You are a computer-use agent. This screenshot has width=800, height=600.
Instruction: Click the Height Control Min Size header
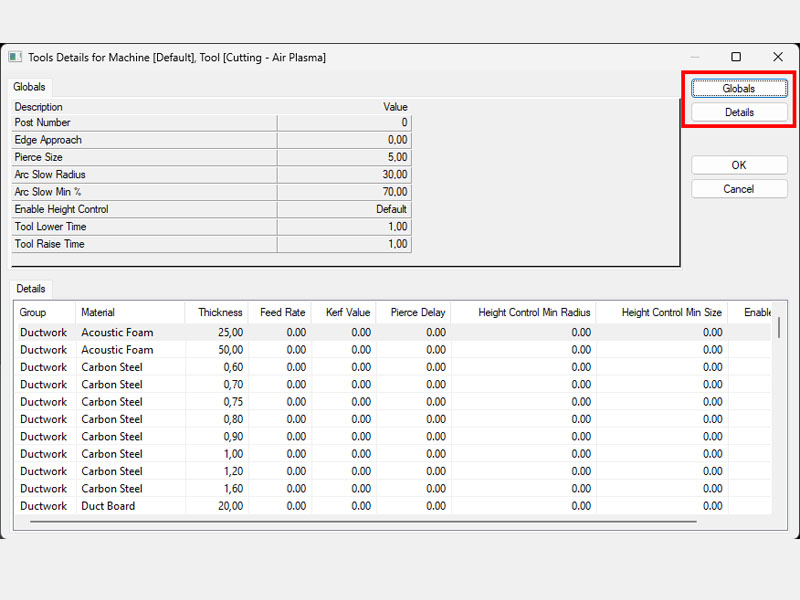(662, 312)
